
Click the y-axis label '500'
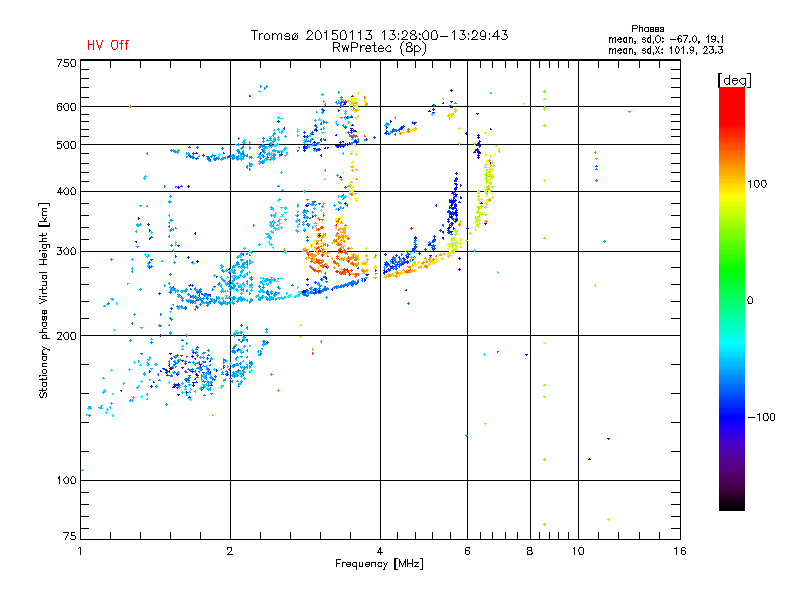pos(66,145)
